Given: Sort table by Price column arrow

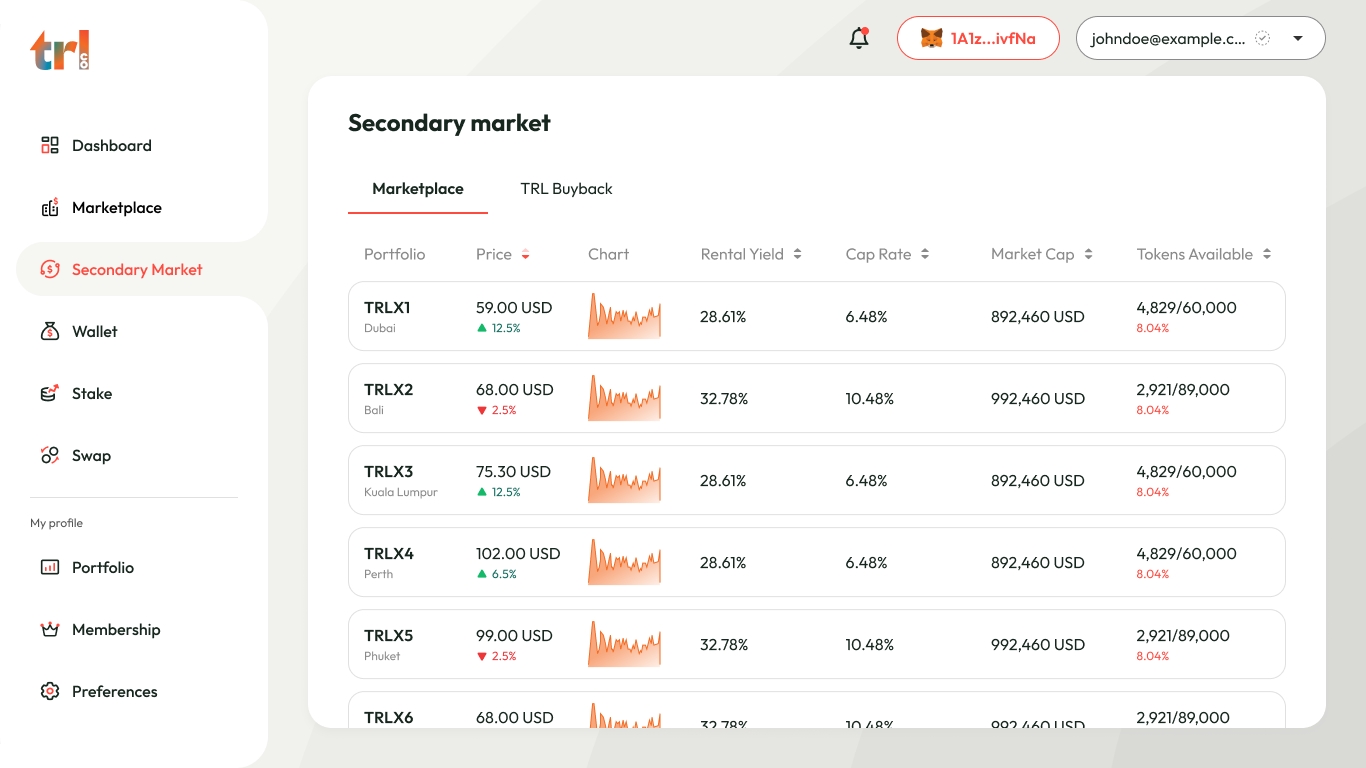Looking at the screenshot, I should pos(526,255).
